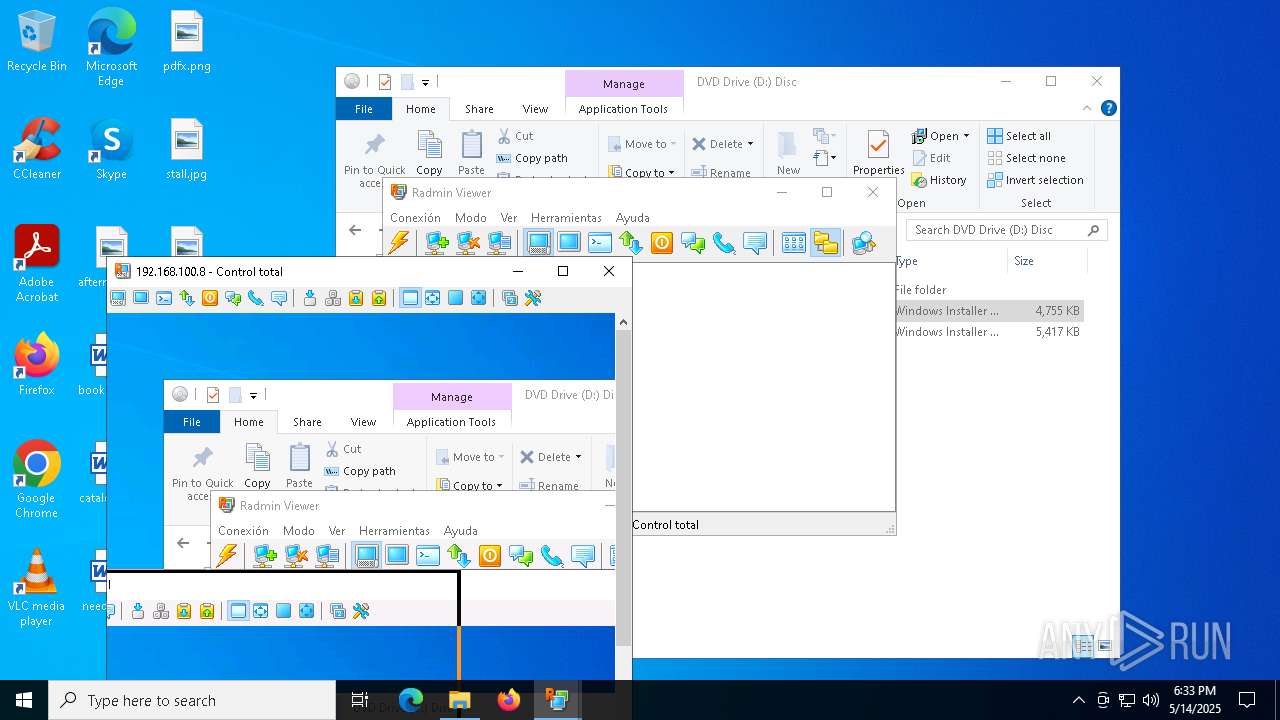Click the vertical scrollbar up arrow in Control total
1280x720 pixels.
(623, 322)
